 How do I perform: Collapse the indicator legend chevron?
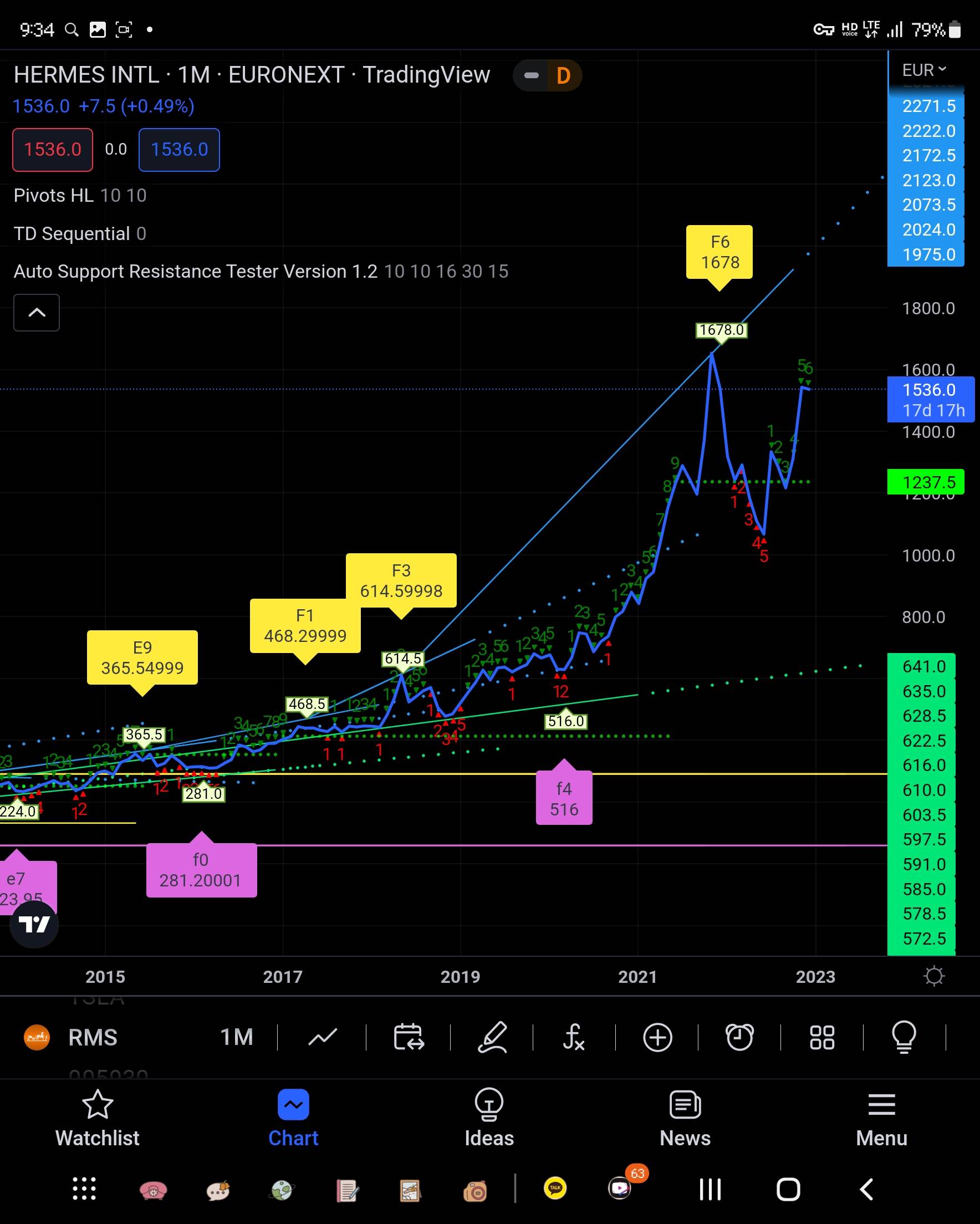[x=37, y=312]
